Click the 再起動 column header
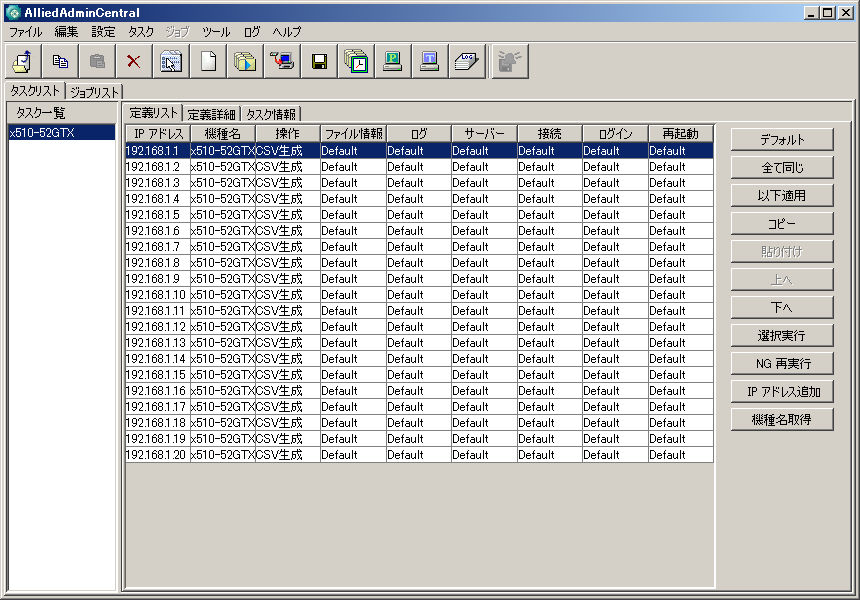Viewport: 860px width, 600px height. 681,134
